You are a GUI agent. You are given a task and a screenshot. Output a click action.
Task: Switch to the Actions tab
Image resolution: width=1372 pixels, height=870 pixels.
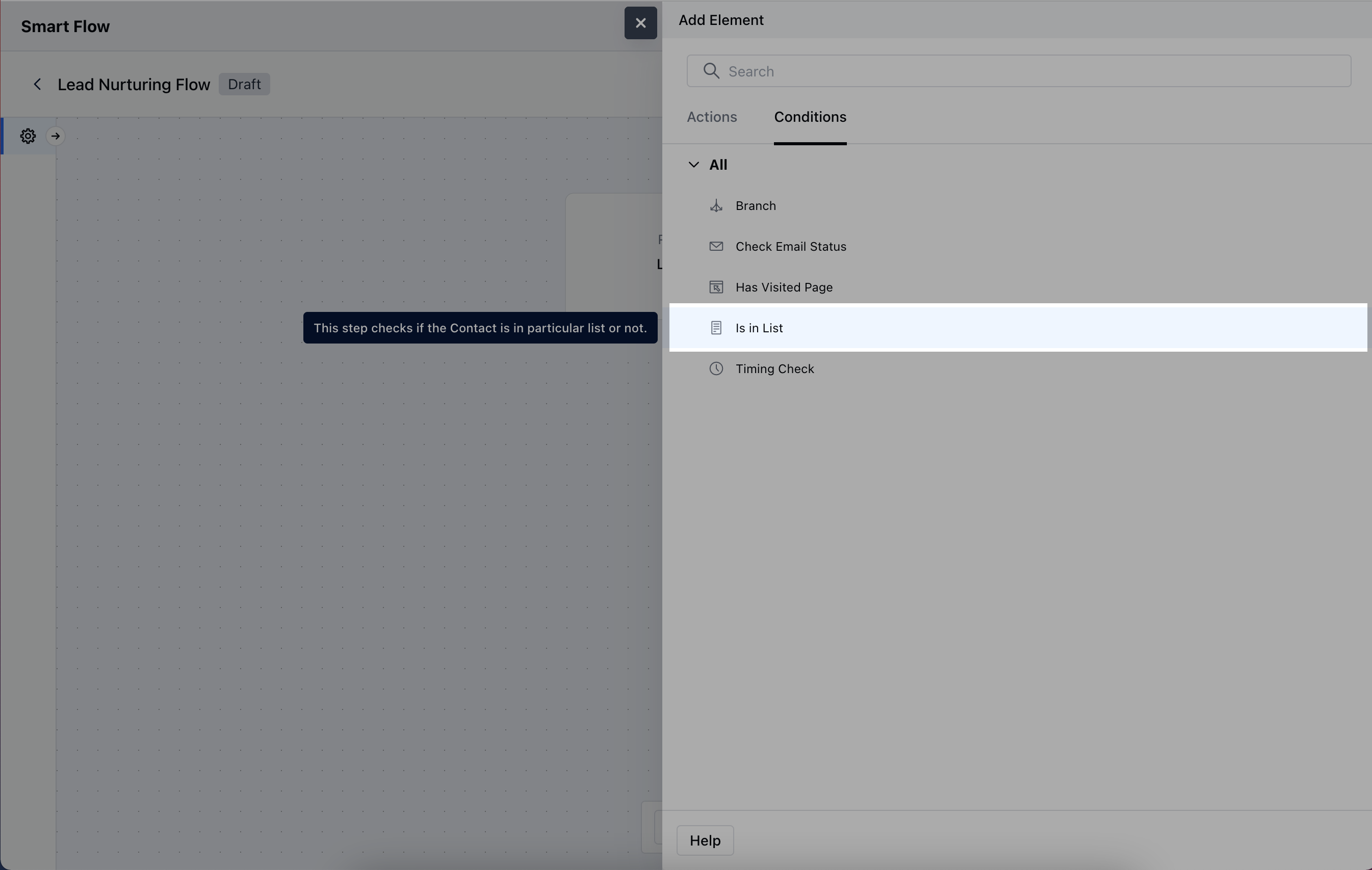click(x=712, y=117)
